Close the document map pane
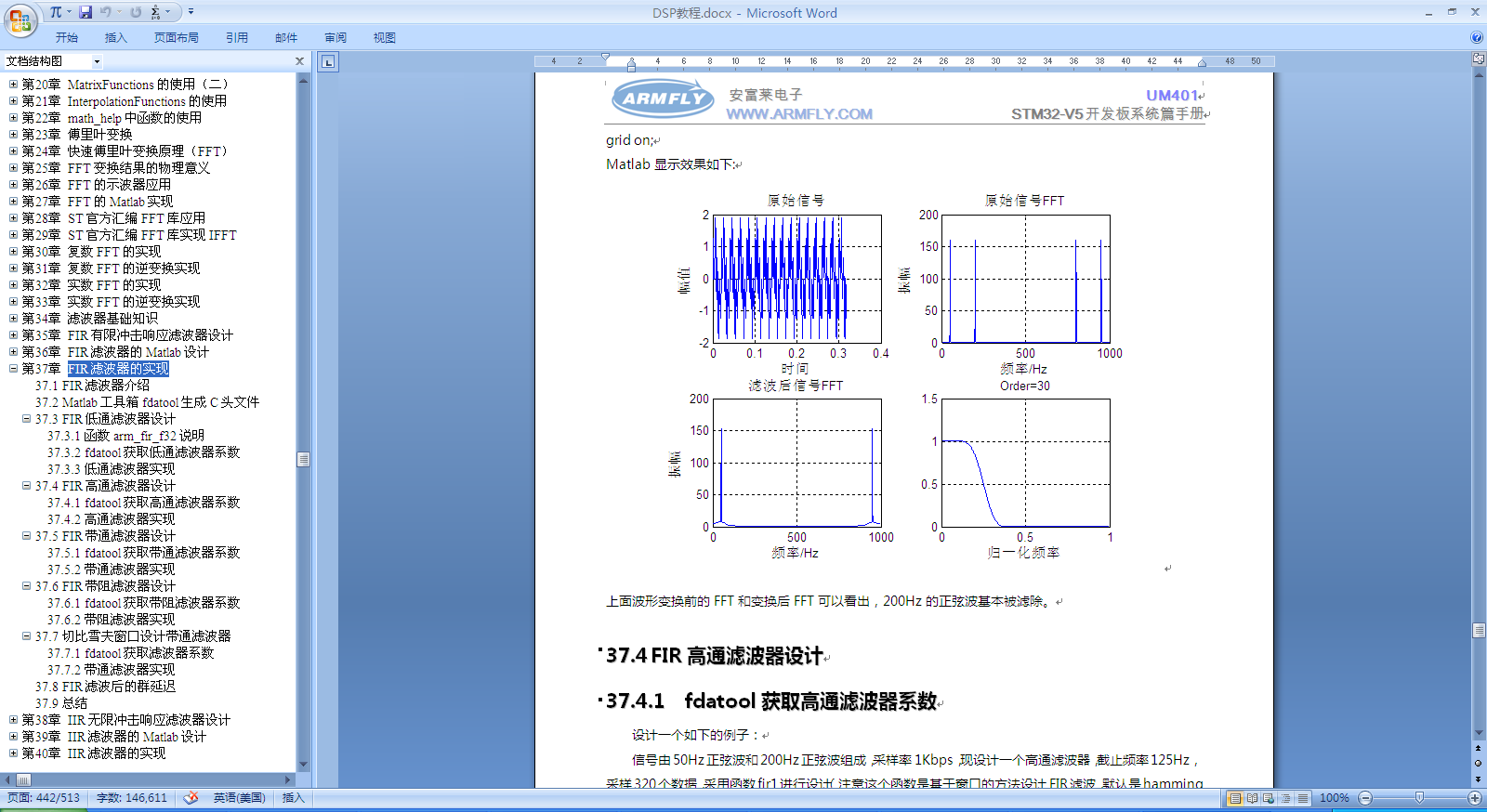The width and height of the screenshot is (1487, 812). pos(299,61)
